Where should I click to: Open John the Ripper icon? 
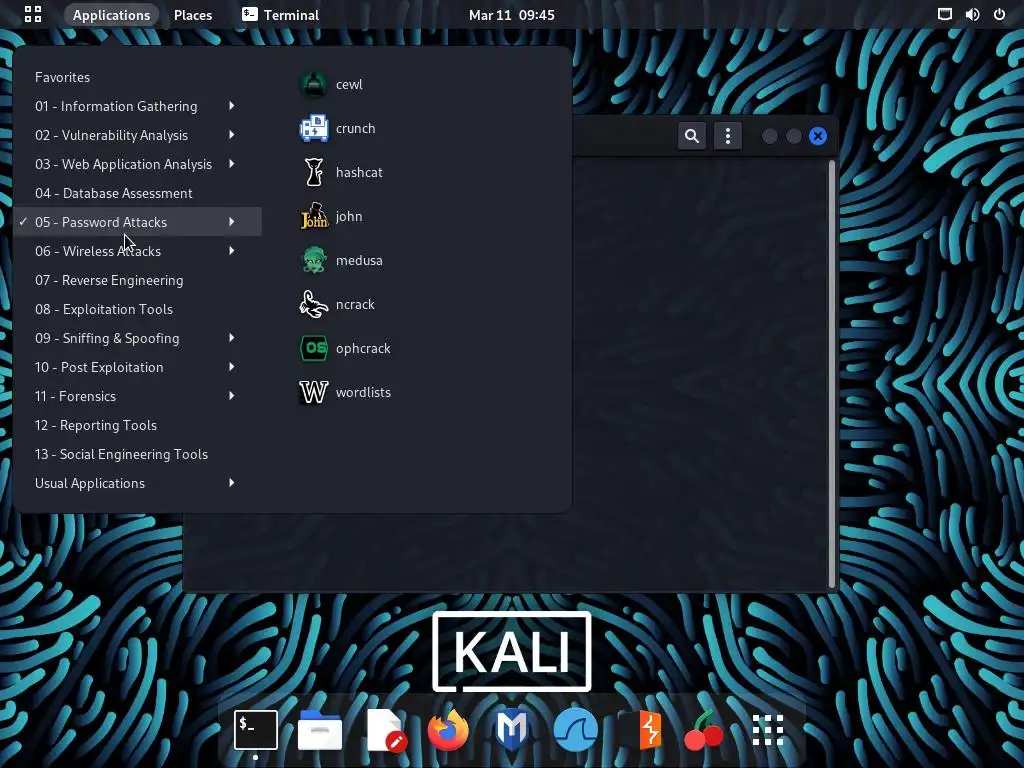(313, 216)
